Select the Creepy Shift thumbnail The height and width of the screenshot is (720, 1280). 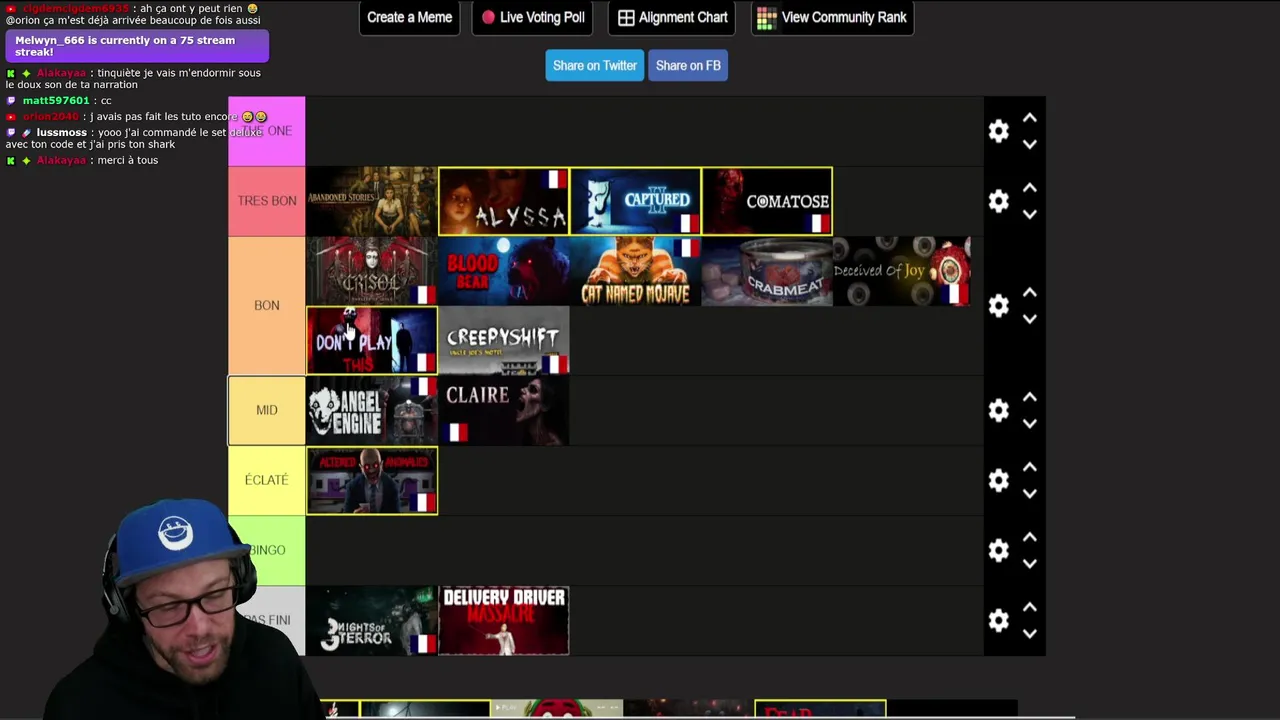click(504, 341)
